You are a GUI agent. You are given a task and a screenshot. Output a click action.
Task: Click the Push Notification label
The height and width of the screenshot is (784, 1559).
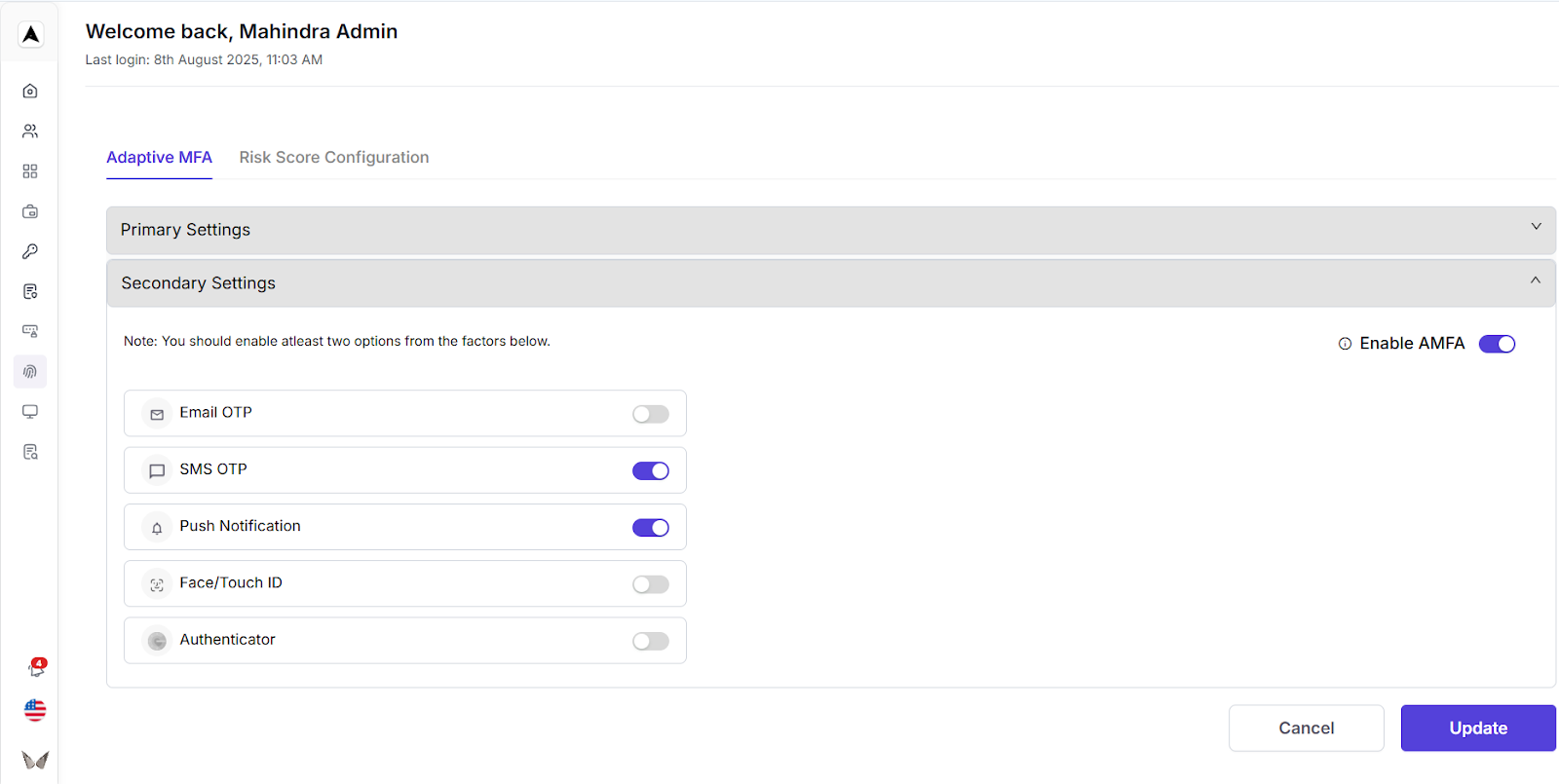(x=240, y=526)
